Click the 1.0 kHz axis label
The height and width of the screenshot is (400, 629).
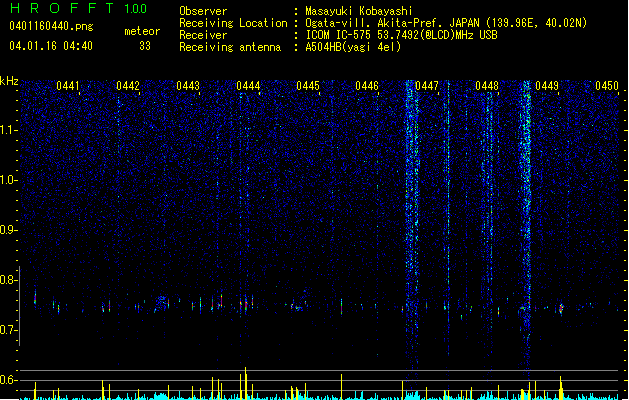(9, 180)
